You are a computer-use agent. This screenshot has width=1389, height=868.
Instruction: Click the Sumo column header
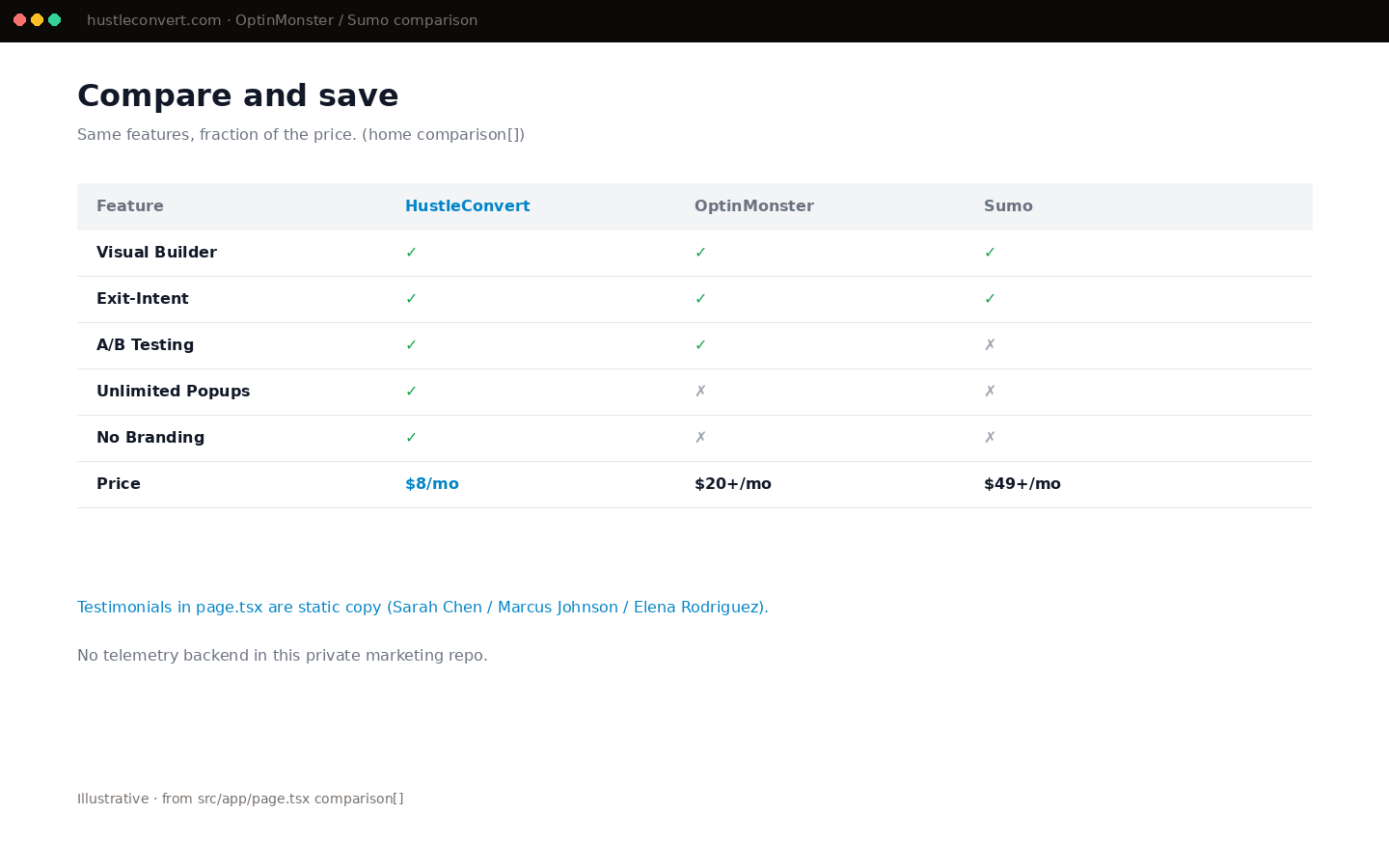pyautogui.click(x=1008, y=206)
